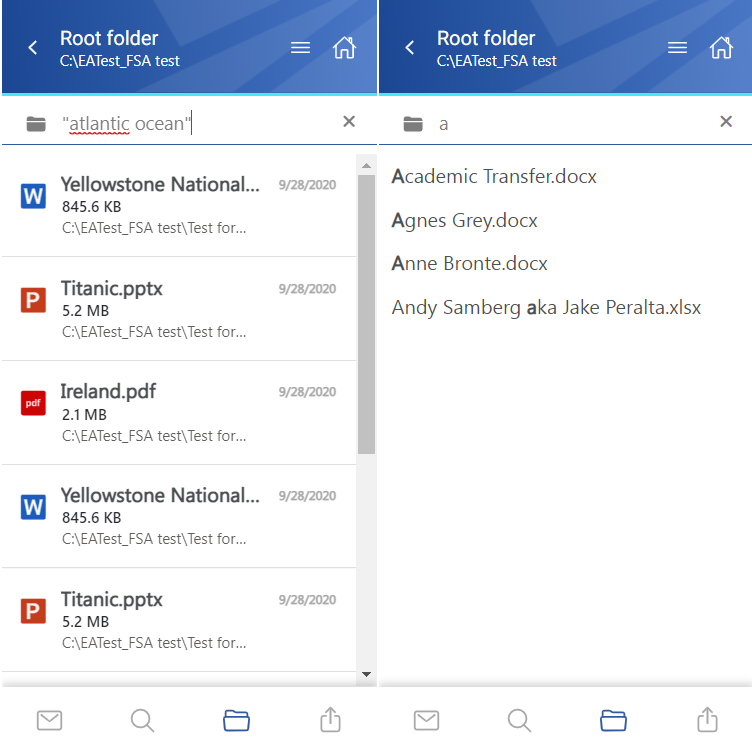
Task: Clear the "a" search field
Action: point(726,122)
